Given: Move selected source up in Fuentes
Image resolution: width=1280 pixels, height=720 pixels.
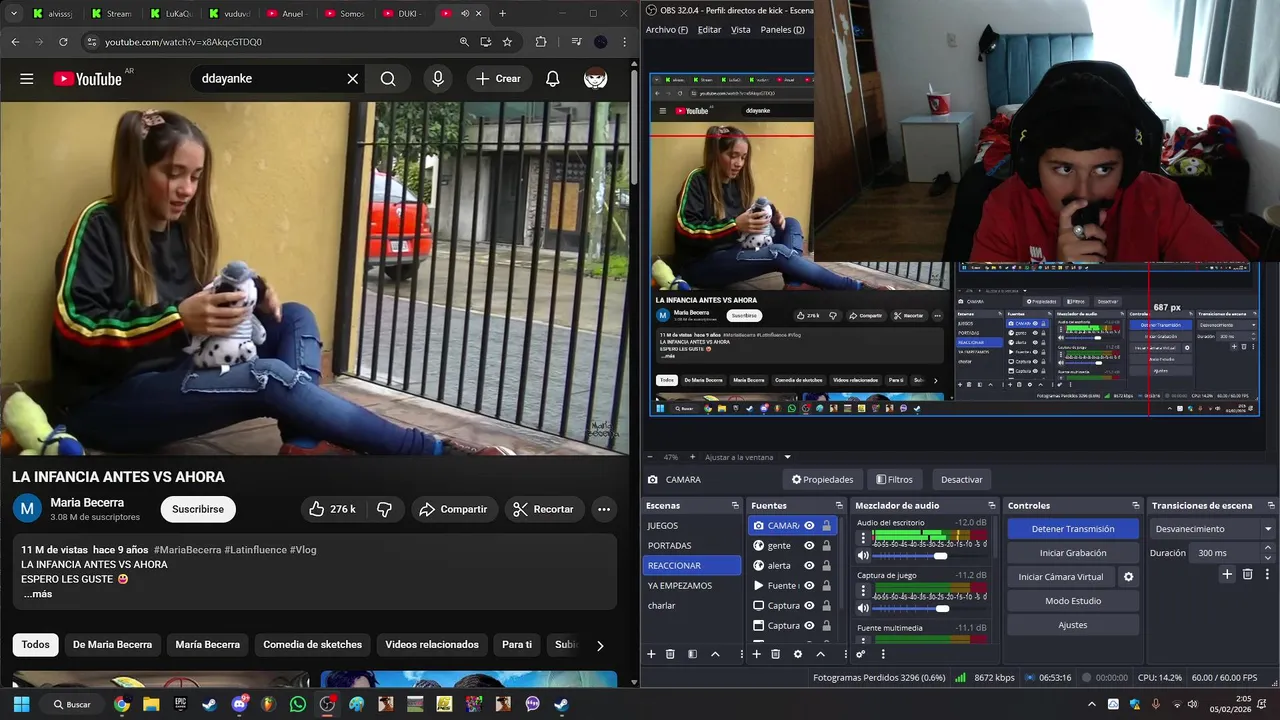Looking at the screenshot, I should coord(820,654).
